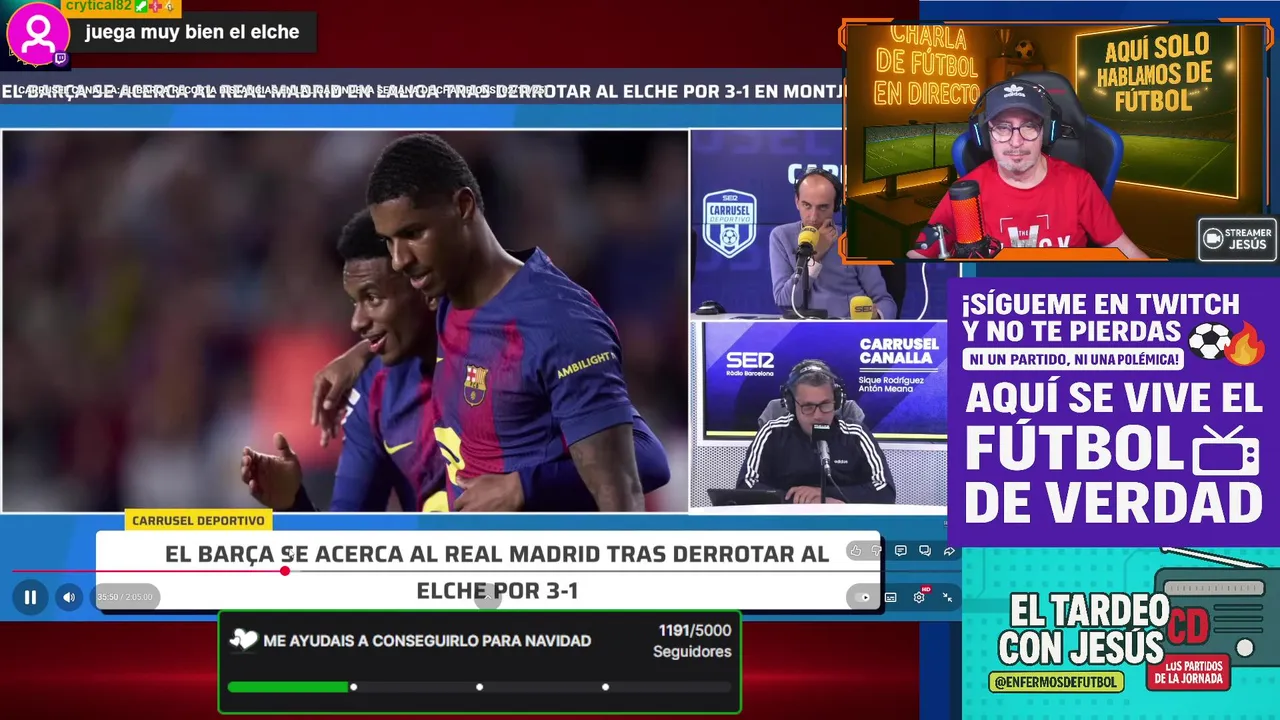The width and height of the screenshot is (1280, 720).
Task: Click the 1191/5000 Seguidores counter
Action: click(x=693, y=641)
